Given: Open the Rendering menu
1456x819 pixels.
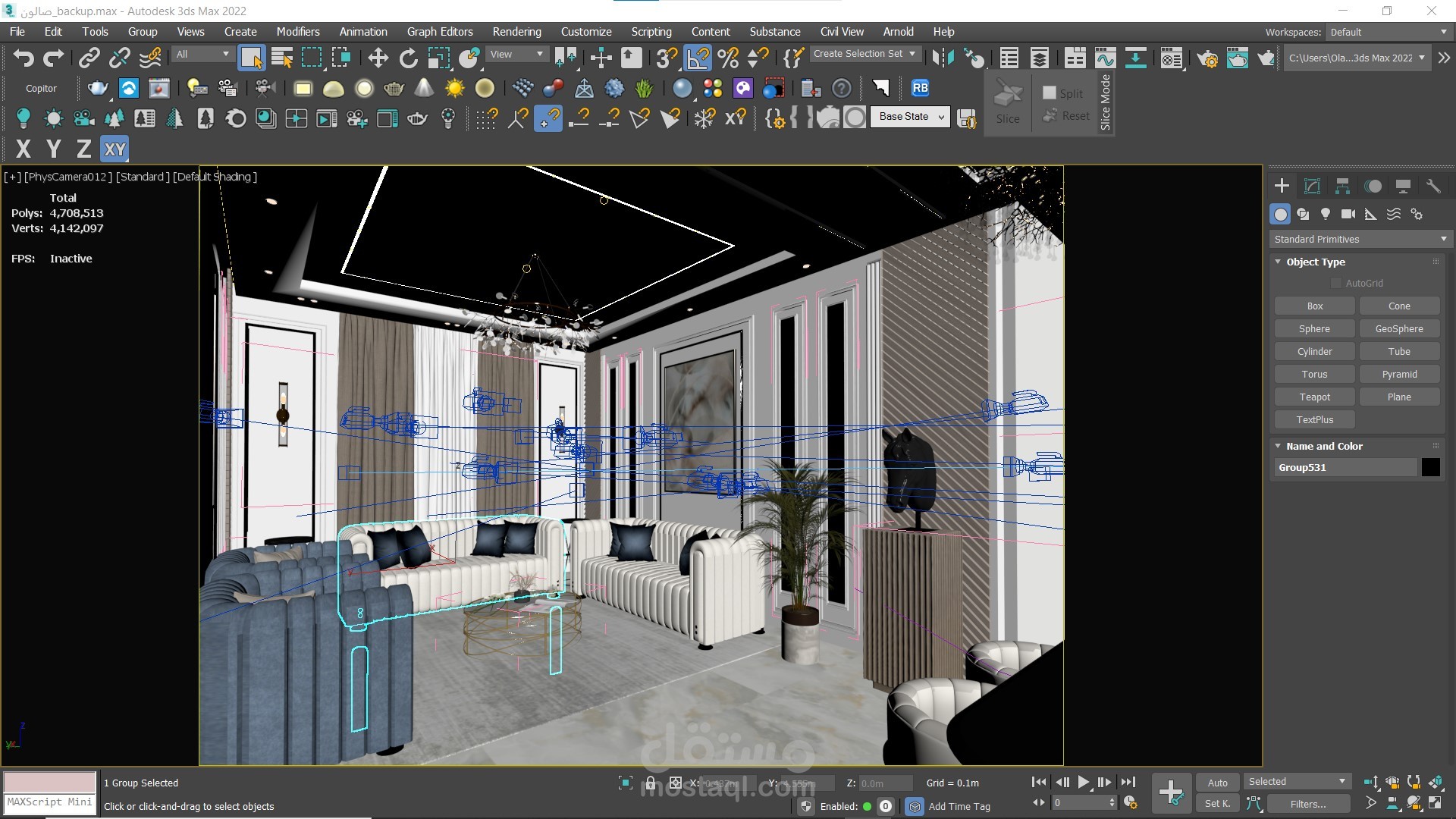Looking at the screenshot, I should tap(516, 32).
